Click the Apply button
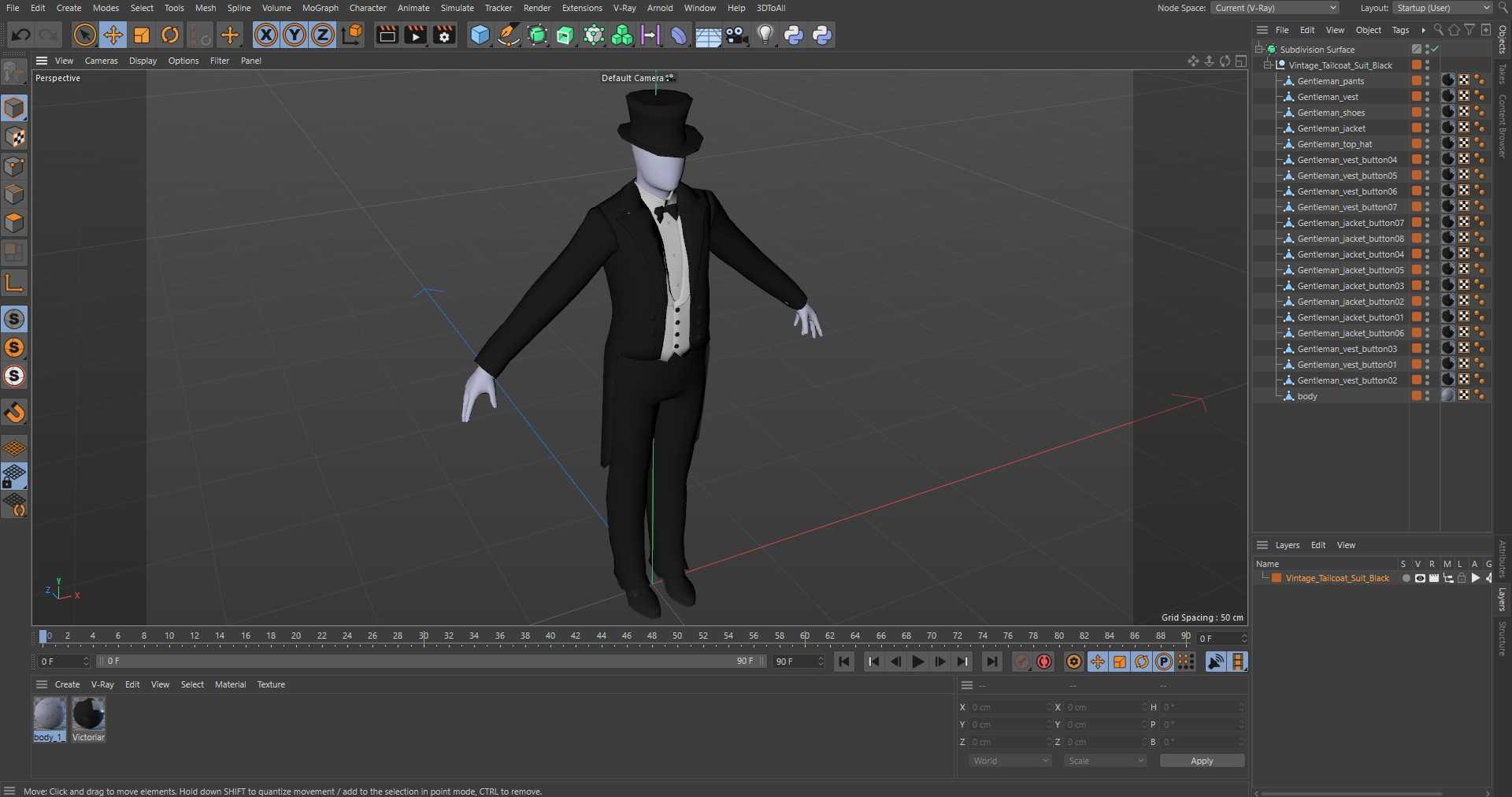The width and height of the screenshot is (1512, 797). click(1202, 761)
